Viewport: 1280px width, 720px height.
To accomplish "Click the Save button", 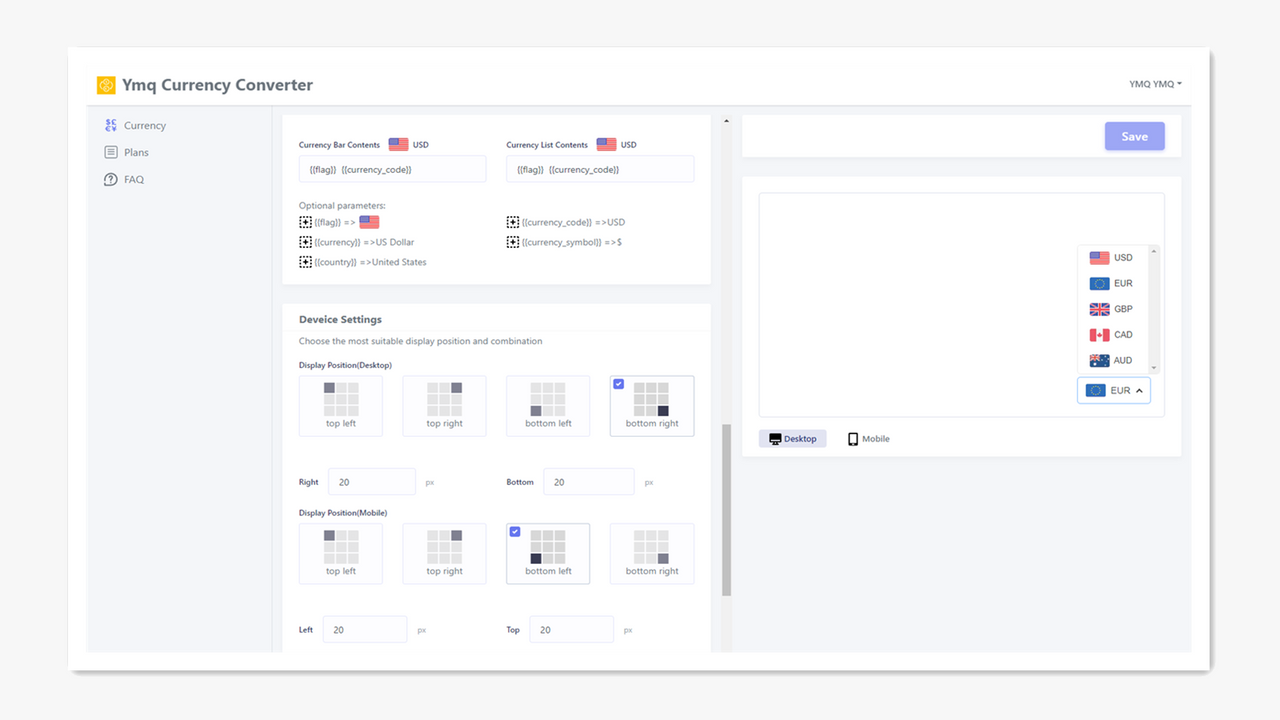I will click(1134, 136).
